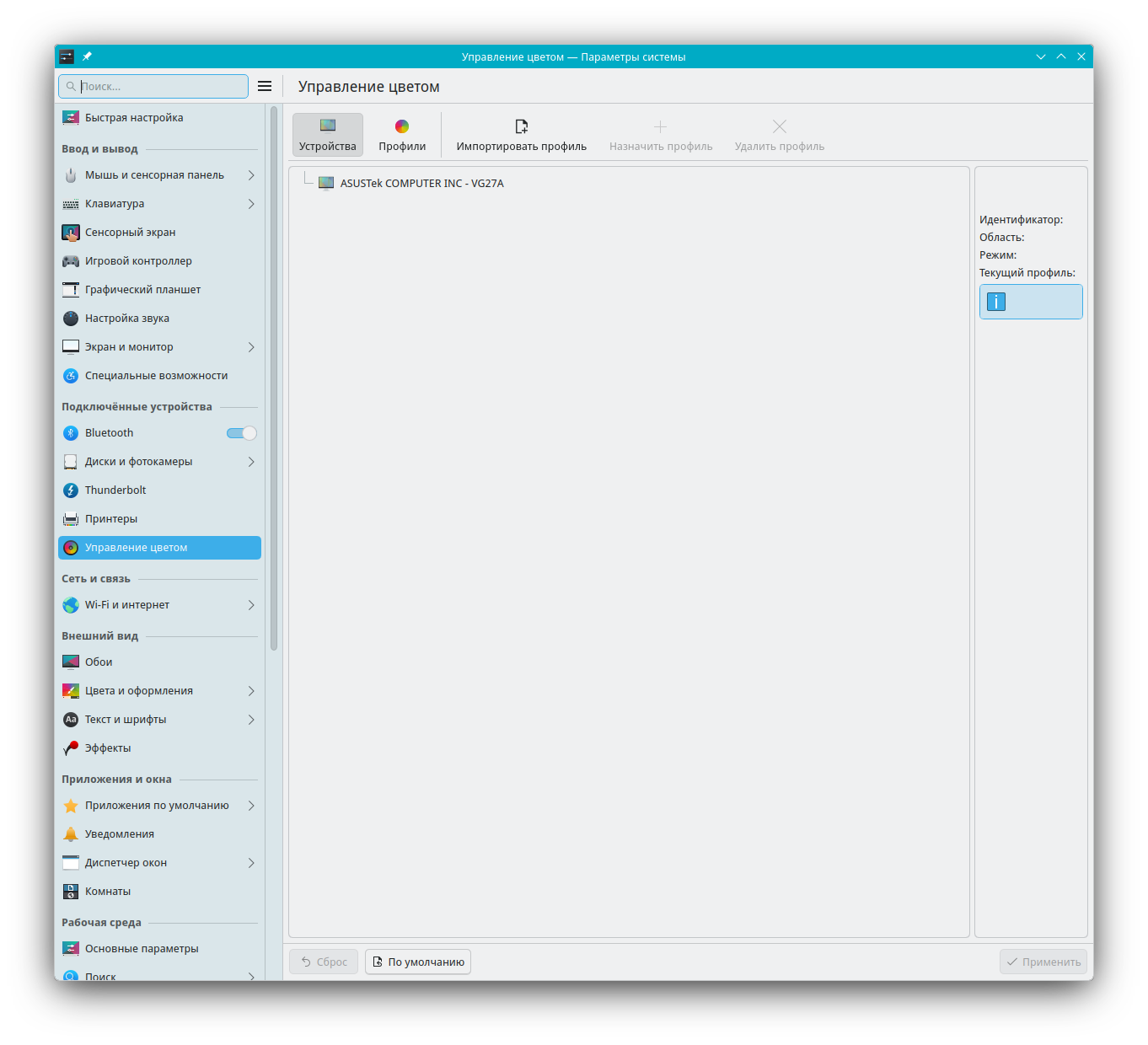This screenshot has width=1148, height=1045.
Task: Open Быстрая настройка icon in sidebar
Action: tap(71, 118)
